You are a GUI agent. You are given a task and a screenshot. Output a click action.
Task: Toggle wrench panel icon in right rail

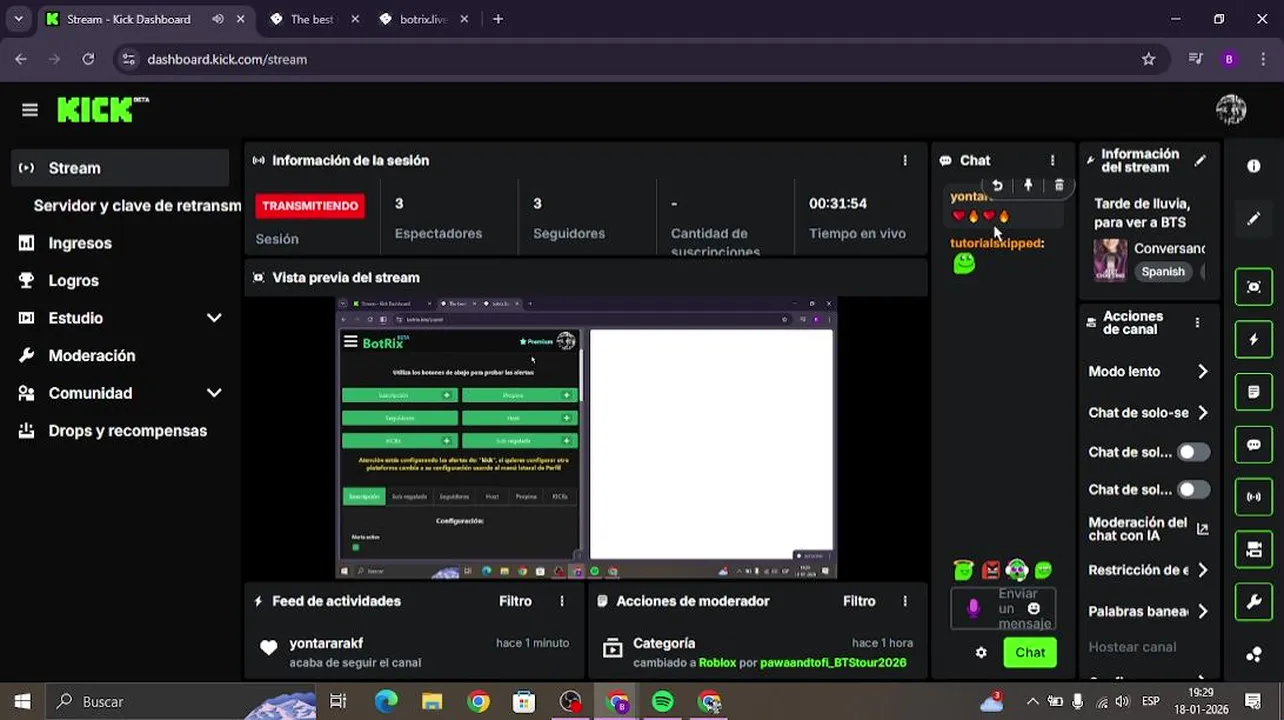(1254, 602)
